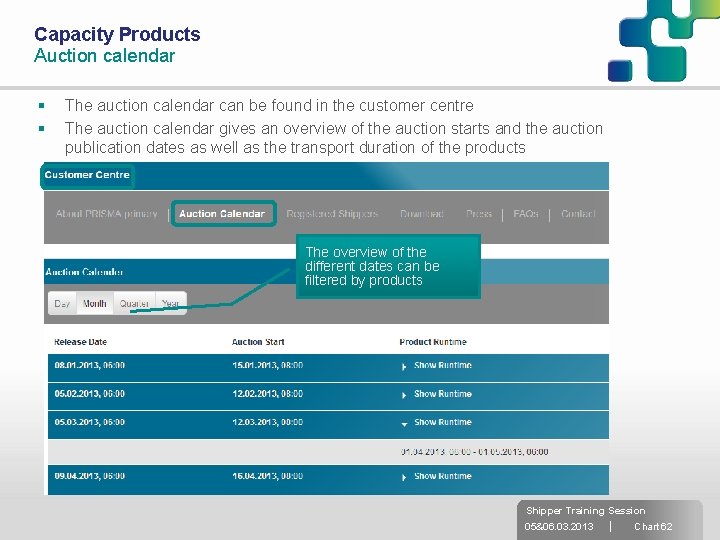
Task: Click Show Runtime link for 15.01.2013 auction
Action: point(443,366)
